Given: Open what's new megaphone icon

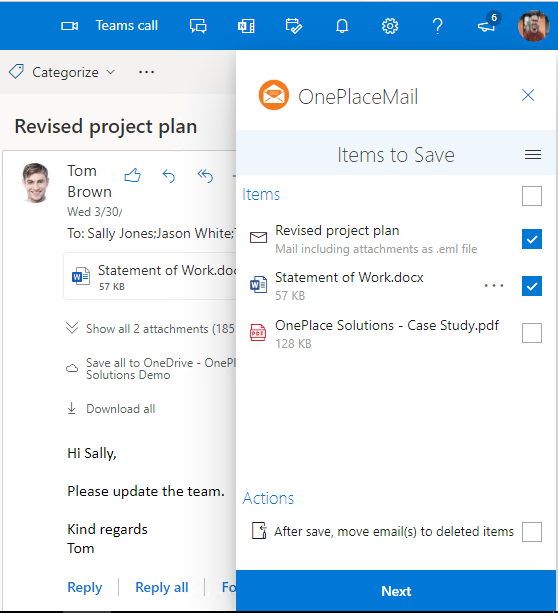Looking at the screenshot, I should [487, 26].
